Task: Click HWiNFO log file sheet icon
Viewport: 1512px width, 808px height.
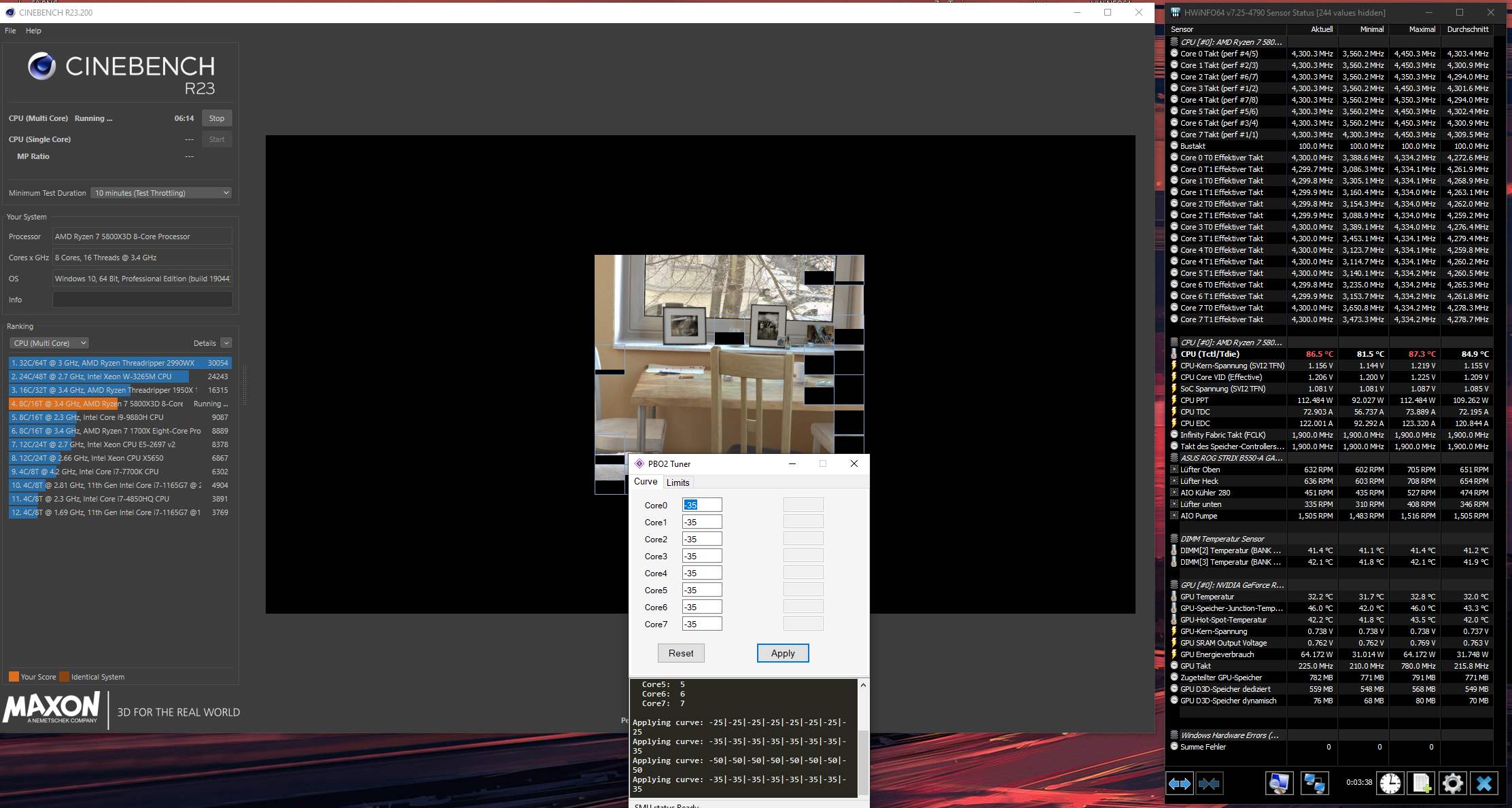Action: coord(1421,784)
